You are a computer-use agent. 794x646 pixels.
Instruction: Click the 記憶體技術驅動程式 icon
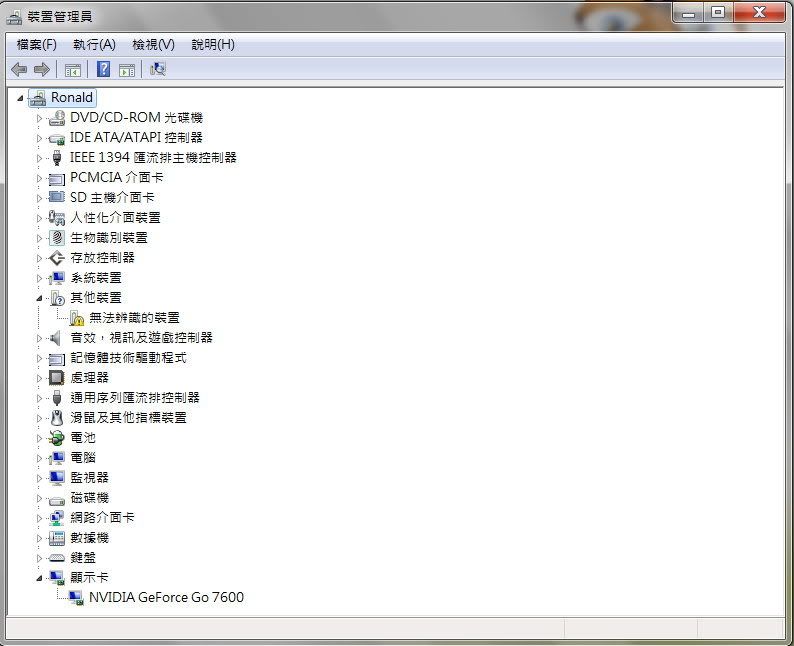coord(57,359)
